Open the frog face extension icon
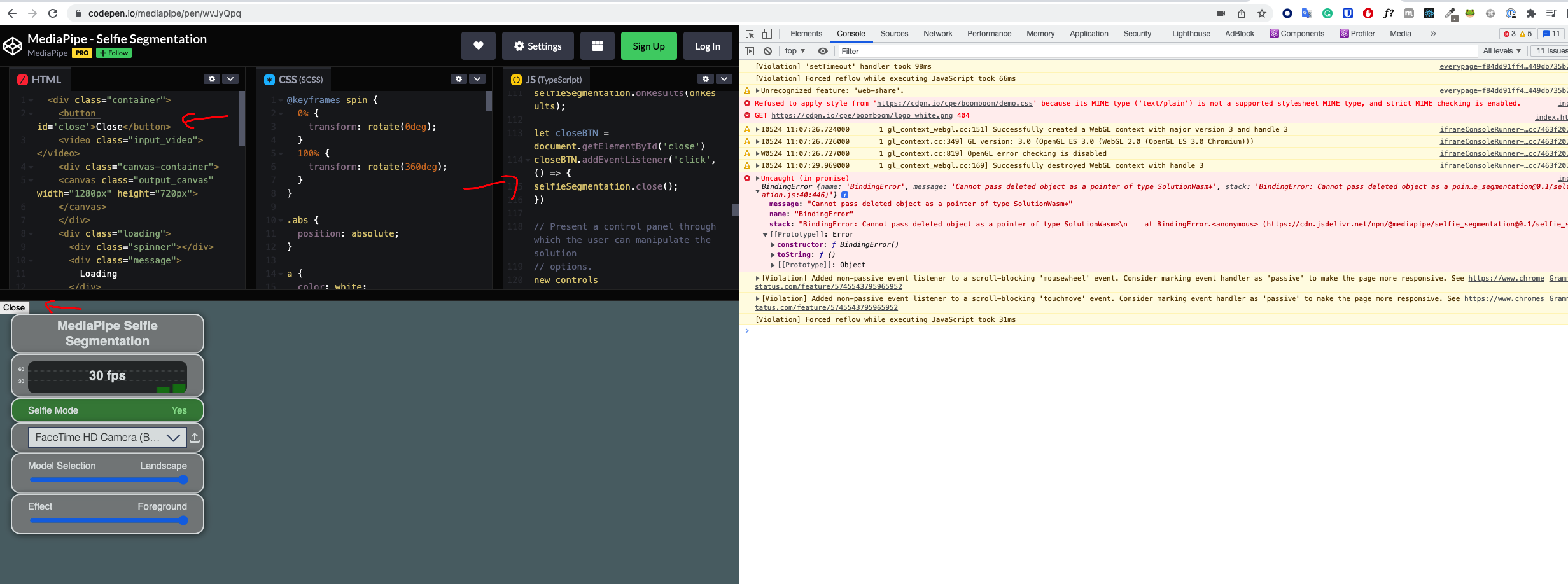Screen dimensions: 1568x584 tap(1470, 13)
